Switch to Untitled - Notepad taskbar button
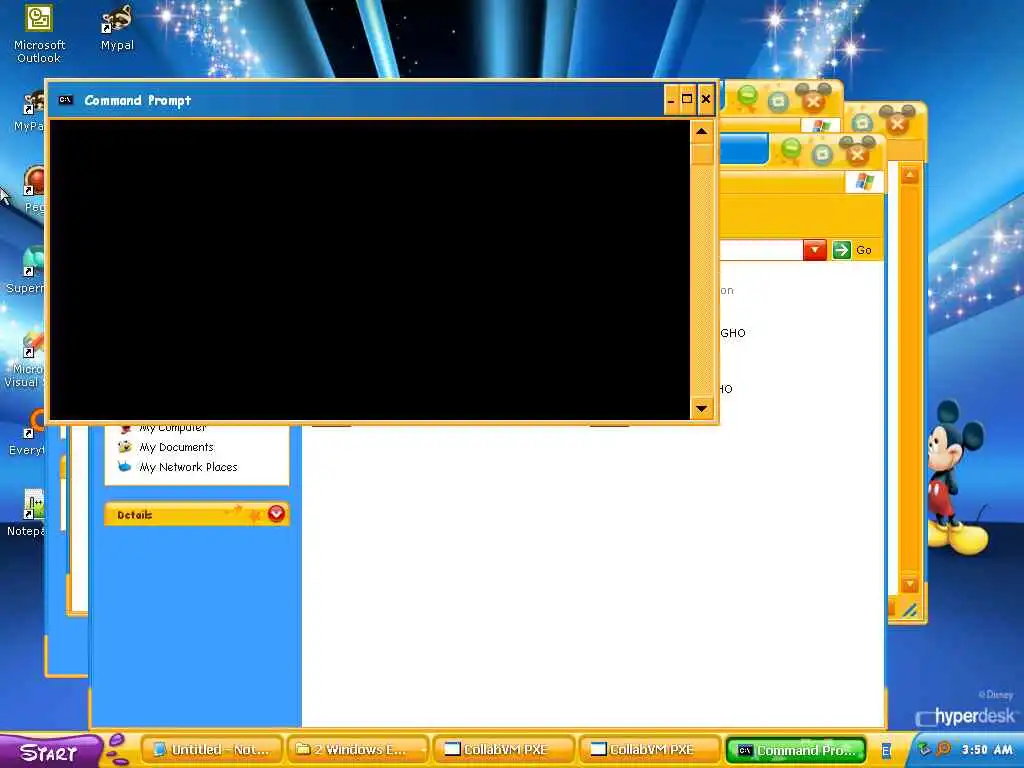 click(x=212, y=750)
